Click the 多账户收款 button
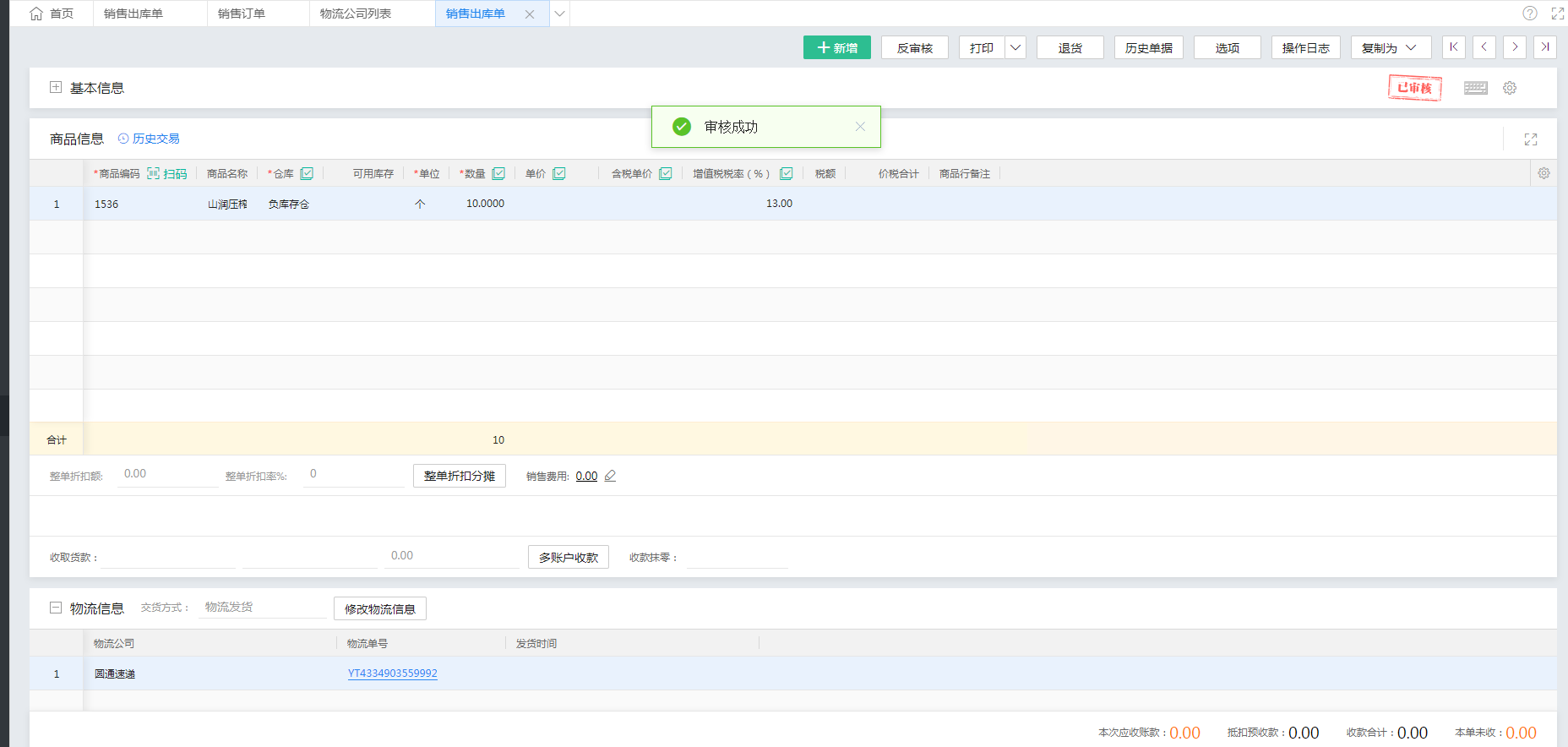This screenshot has width=1568, height=747. (569, 557)
